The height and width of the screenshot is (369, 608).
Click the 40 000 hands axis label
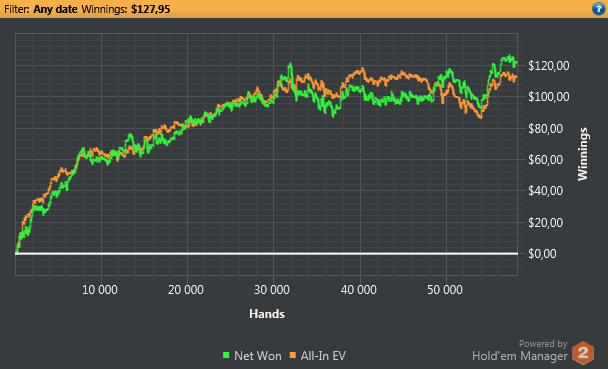(x=358, y=290)
